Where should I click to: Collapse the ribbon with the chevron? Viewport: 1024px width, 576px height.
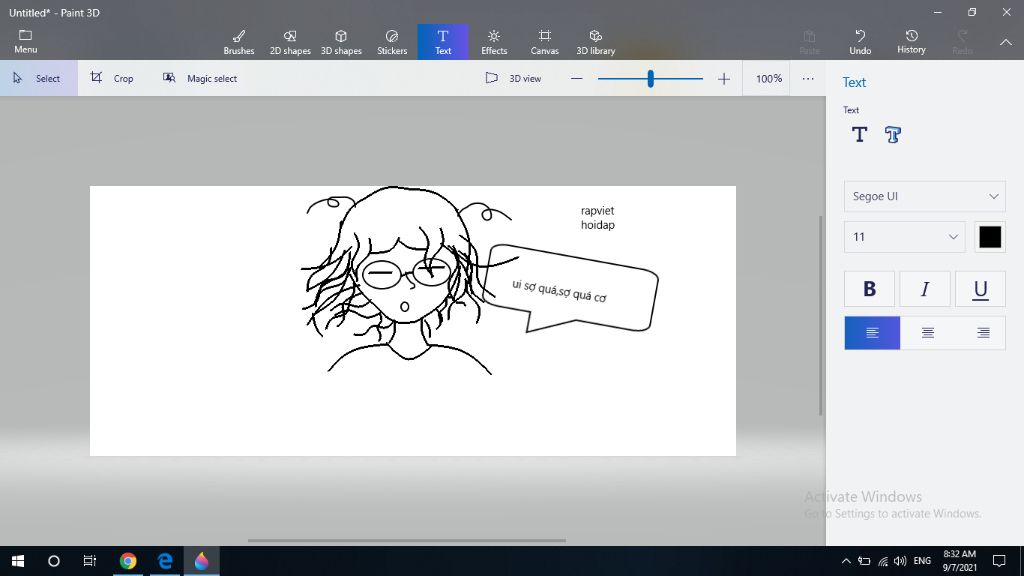1006,42
